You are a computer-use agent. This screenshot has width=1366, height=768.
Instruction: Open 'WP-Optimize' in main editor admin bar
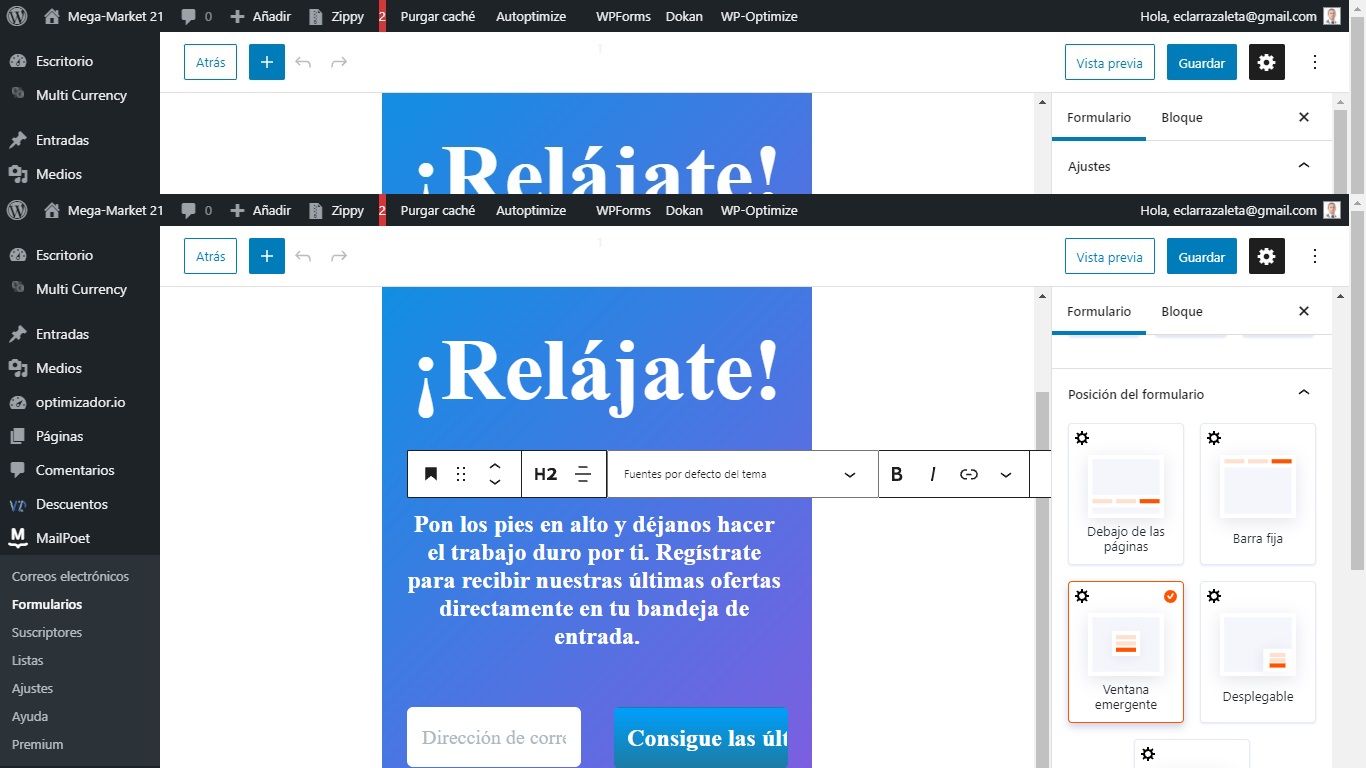click(759, 210)
